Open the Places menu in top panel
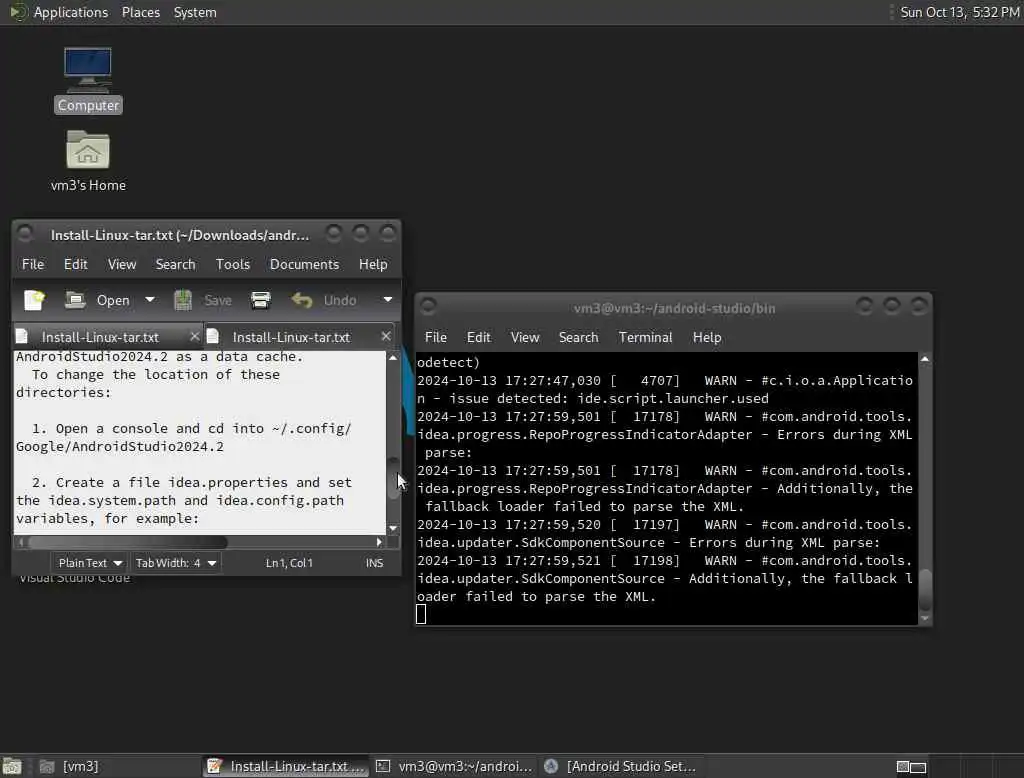The height and width of the screenshot is (778, 1024). point(140,12)
